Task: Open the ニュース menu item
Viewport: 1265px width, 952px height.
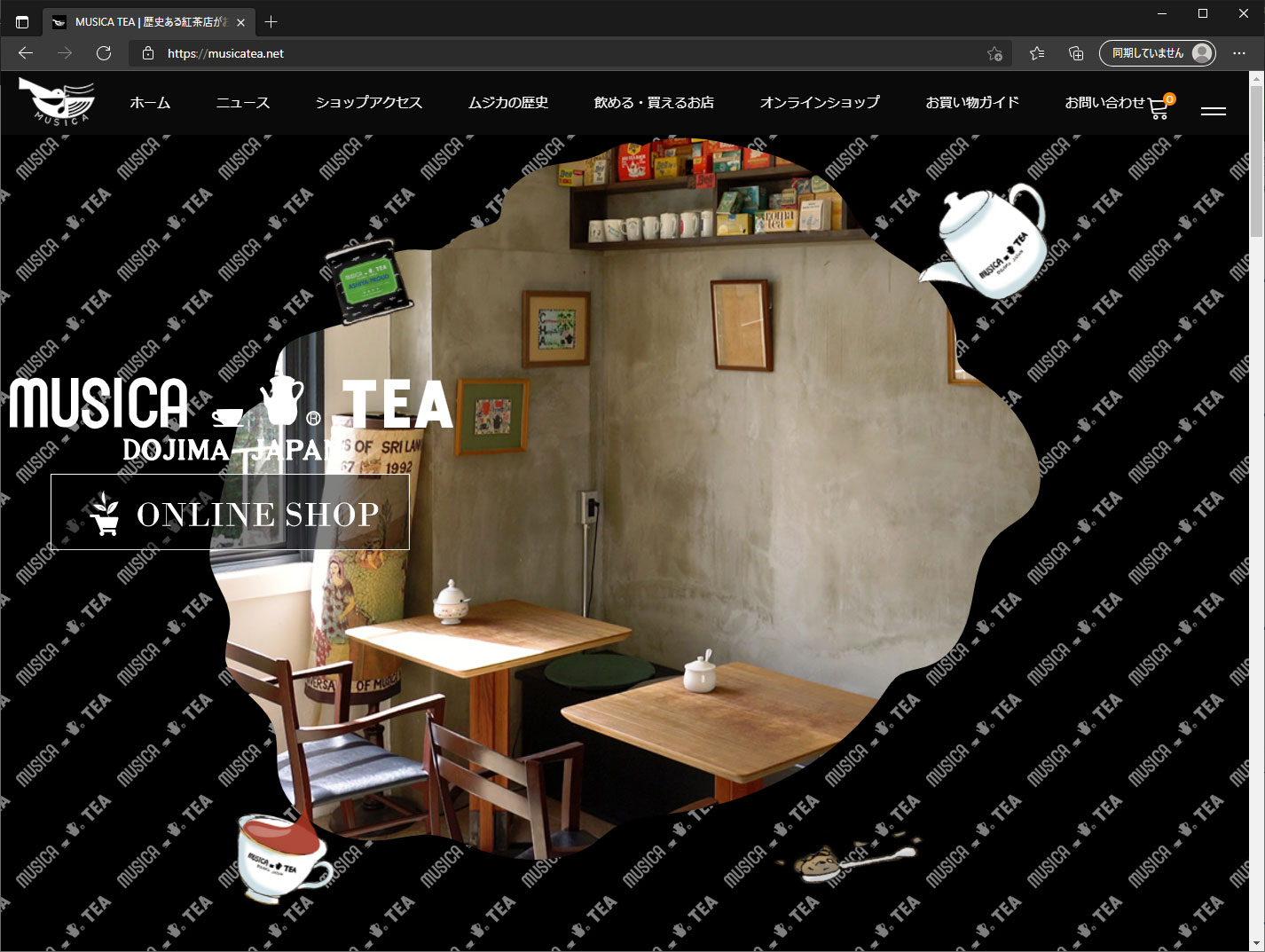Action: tap(243, 103)
